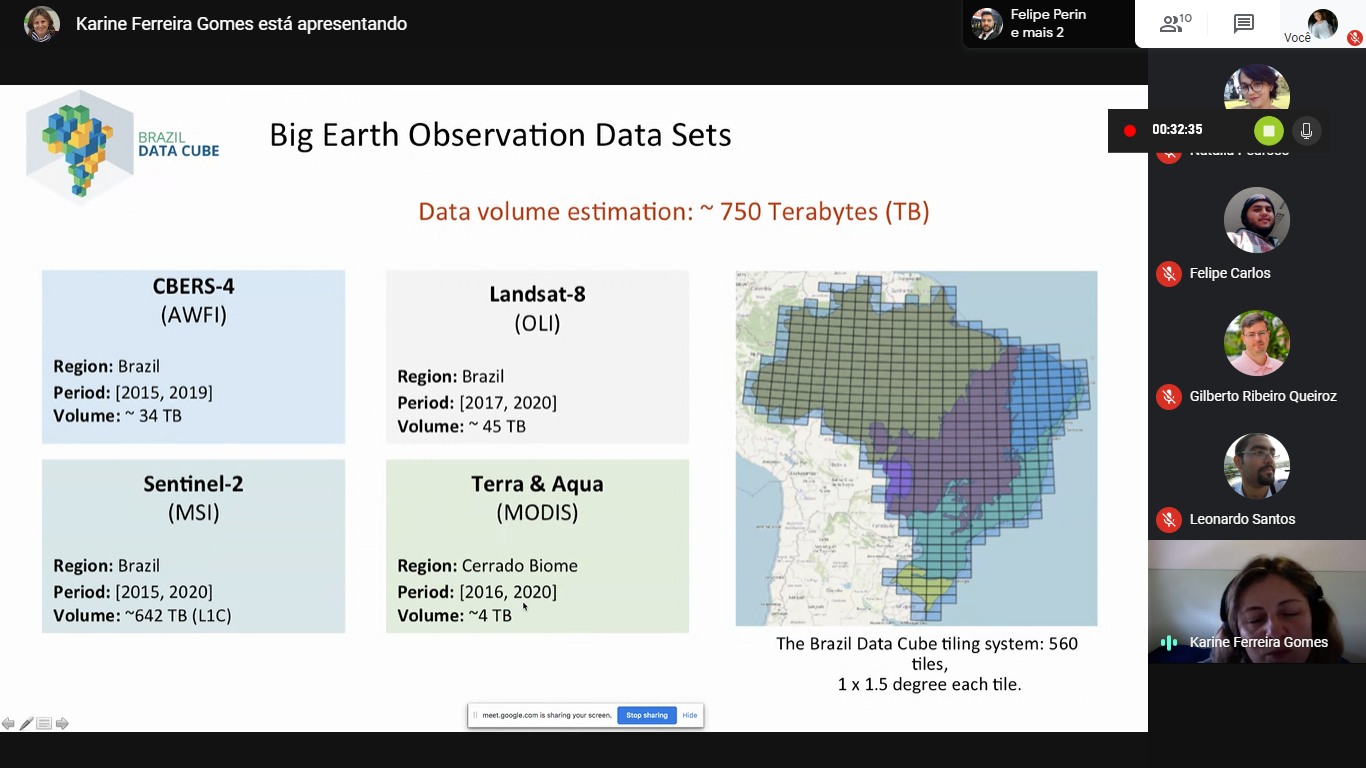Click Felipe Perin e mais 2 tile

click(x=1049, y=24)
